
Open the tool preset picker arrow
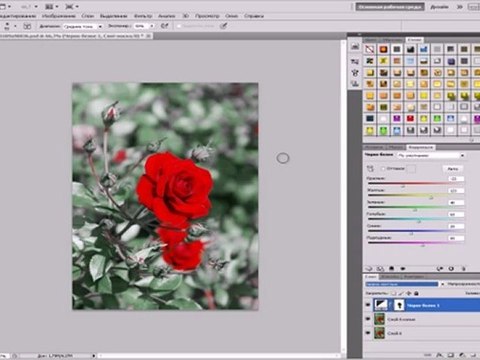[15, 26]
